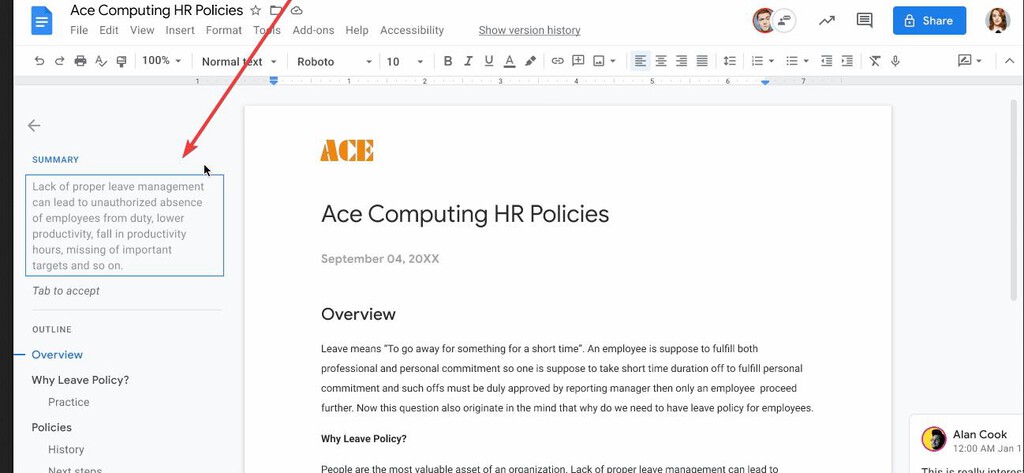Jump to Why Leave Policy? outline heading
Viewport: 1024px width, 473px height.
click(80, 380)
